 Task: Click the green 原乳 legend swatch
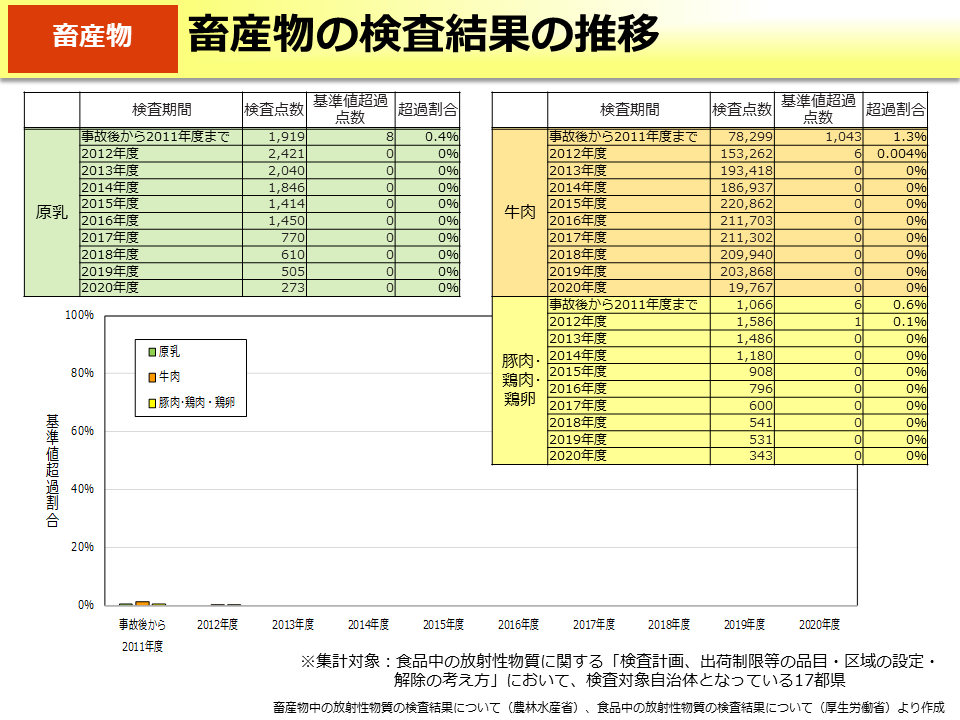[x=152, y=352]
